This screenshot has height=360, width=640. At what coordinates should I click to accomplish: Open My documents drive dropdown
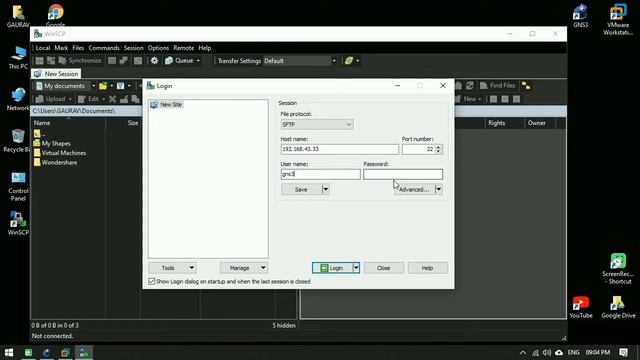pyautogui.click(x=93, y=86)
